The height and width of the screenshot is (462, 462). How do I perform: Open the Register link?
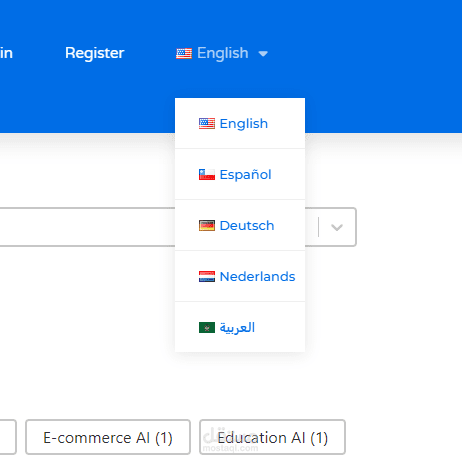[95, 53]
